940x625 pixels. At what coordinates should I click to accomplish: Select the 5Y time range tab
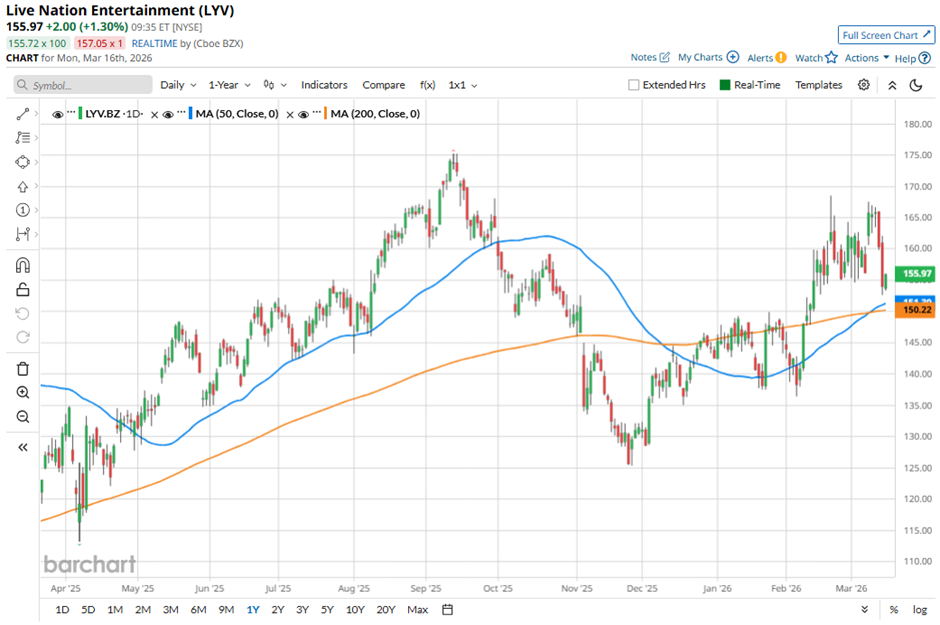pos(327,610)
